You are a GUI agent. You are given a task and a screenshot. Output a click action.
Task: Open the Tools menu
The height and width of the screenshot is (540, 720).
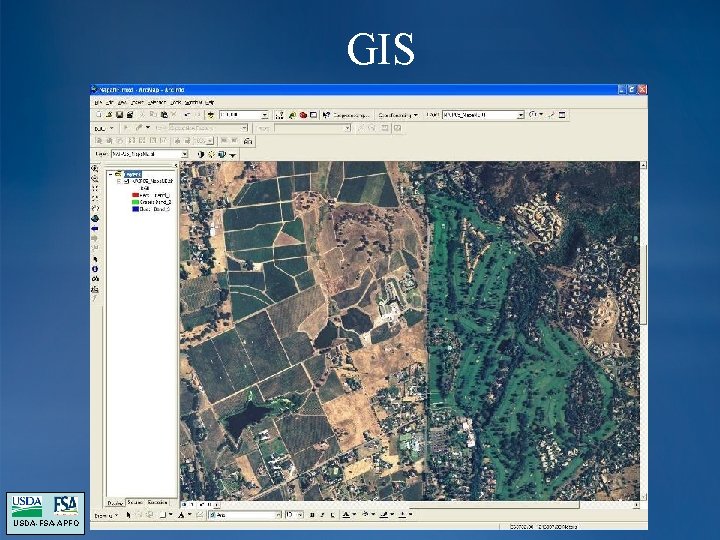tap(176, 102)
